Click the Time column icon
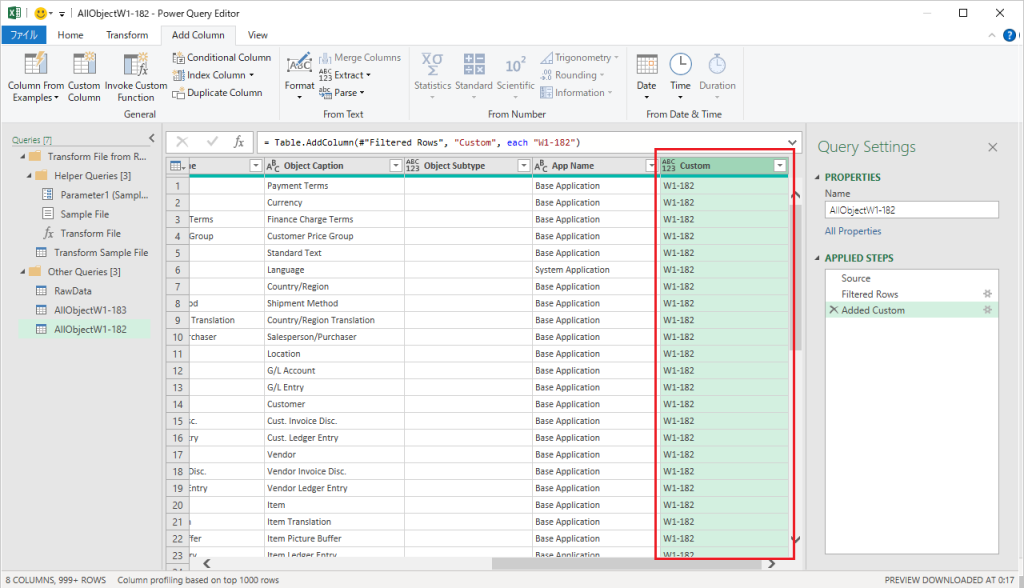The image size is (1024, 588). [x=680, y=77]
